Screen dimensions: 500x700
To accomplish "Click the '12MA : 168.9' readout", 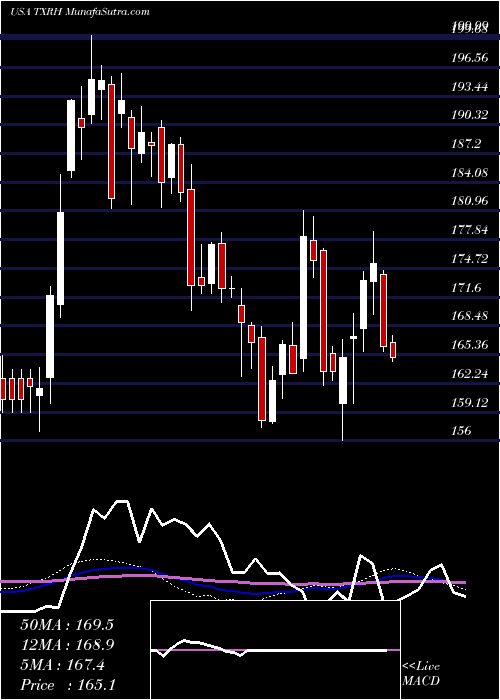I will [x=67, y=645].
